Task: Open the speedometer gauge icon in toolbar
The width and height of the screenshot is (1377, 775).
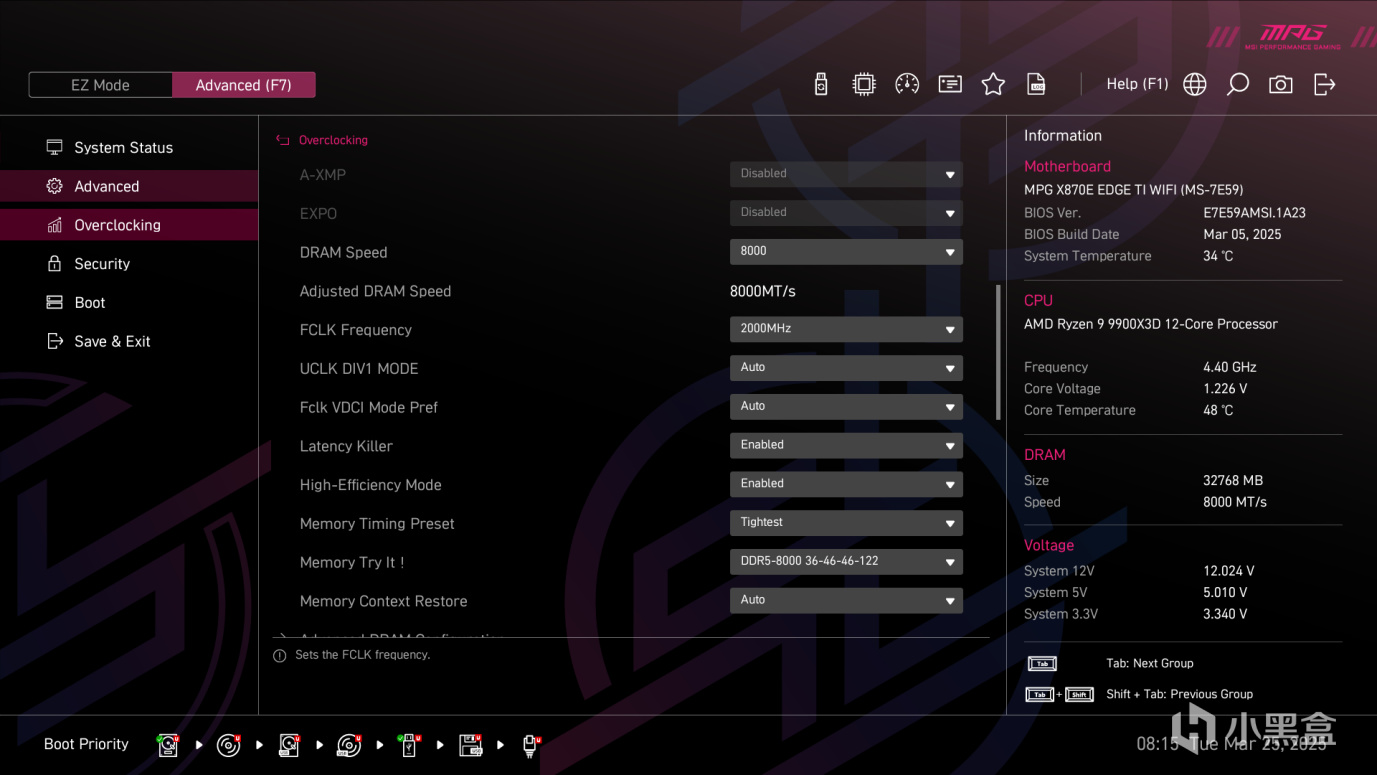Action: coord(907,85)
